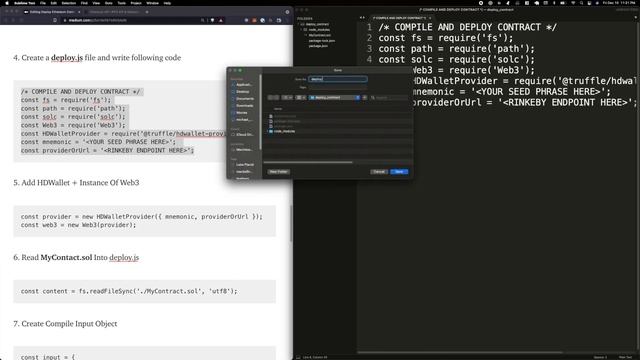
Task: Click the Wi-Fi icon in menu bar
Action: tap(573, 3)
